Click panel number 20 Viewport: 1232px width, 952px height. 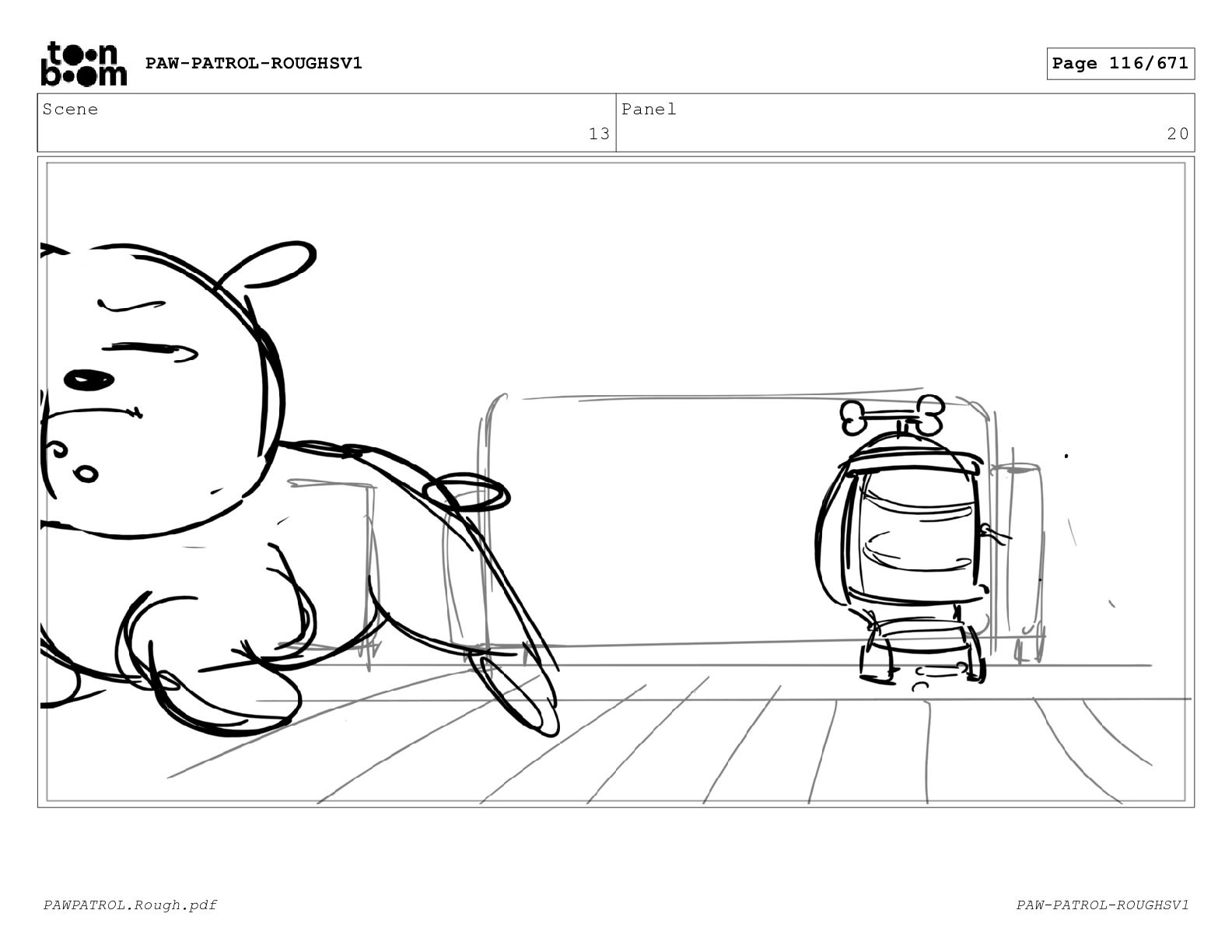(1178, 134)
